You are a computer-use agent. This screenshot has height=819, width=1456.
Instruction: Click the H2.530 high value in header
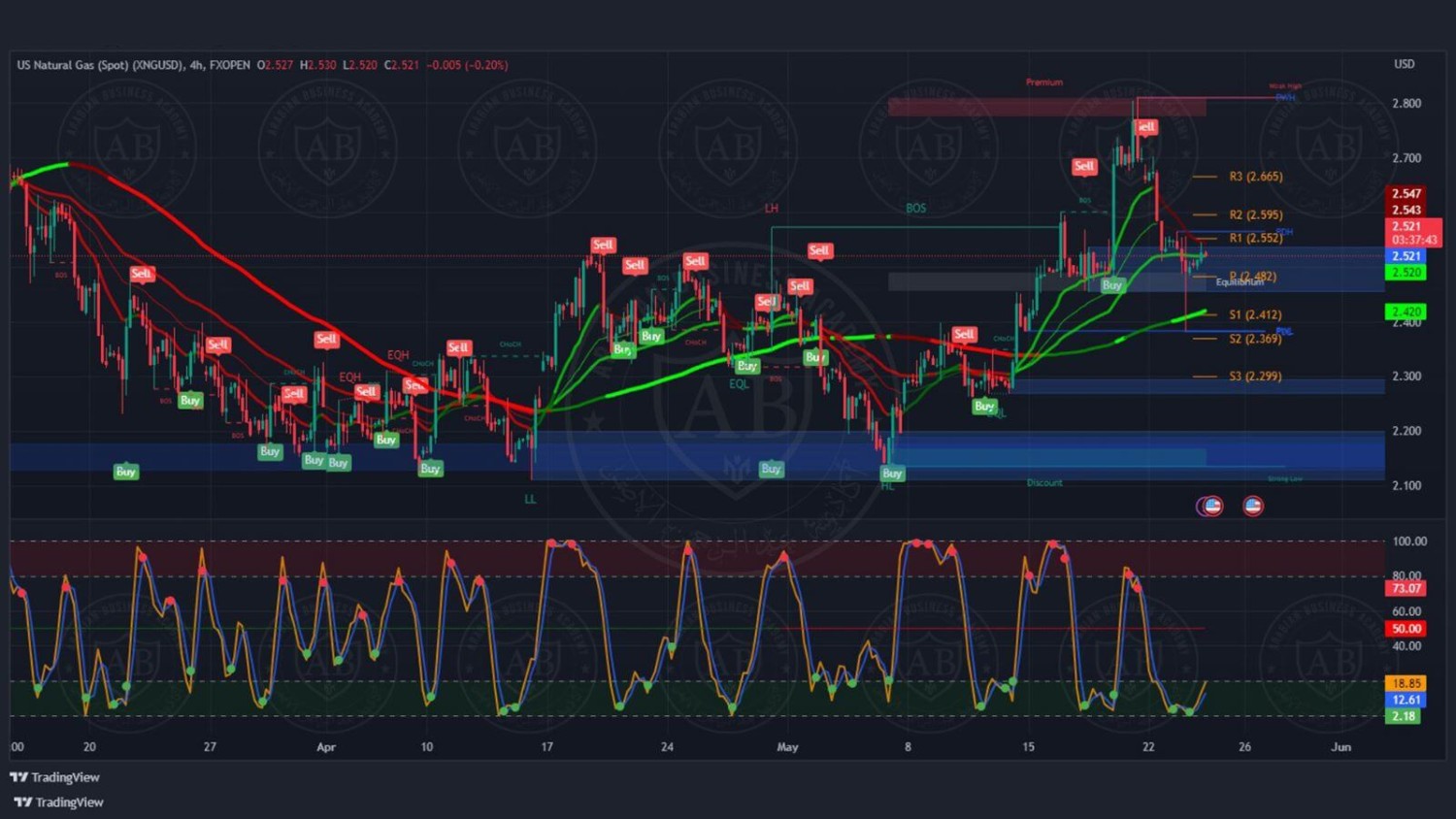tap(317, 65)
